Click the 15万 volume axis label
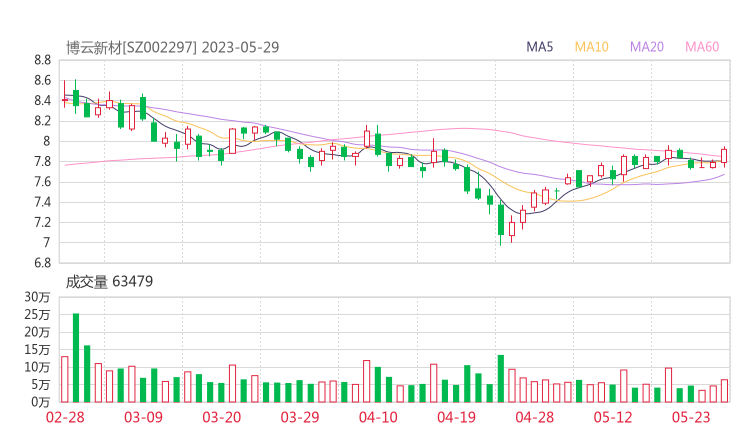The width and height of the screenshot is (740, 440). (x=37, y=350)
